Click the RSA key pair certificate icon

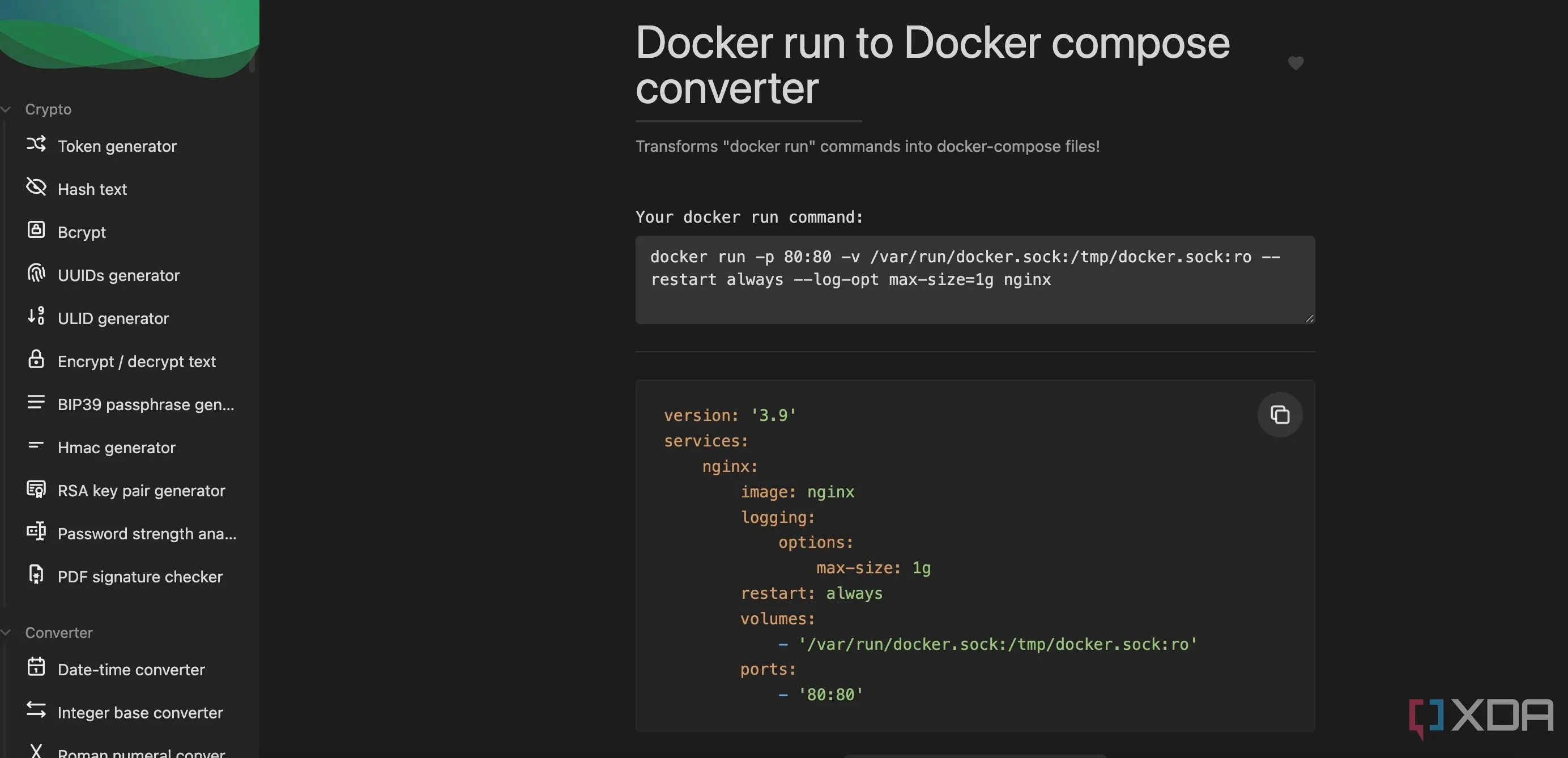[36, 489]
